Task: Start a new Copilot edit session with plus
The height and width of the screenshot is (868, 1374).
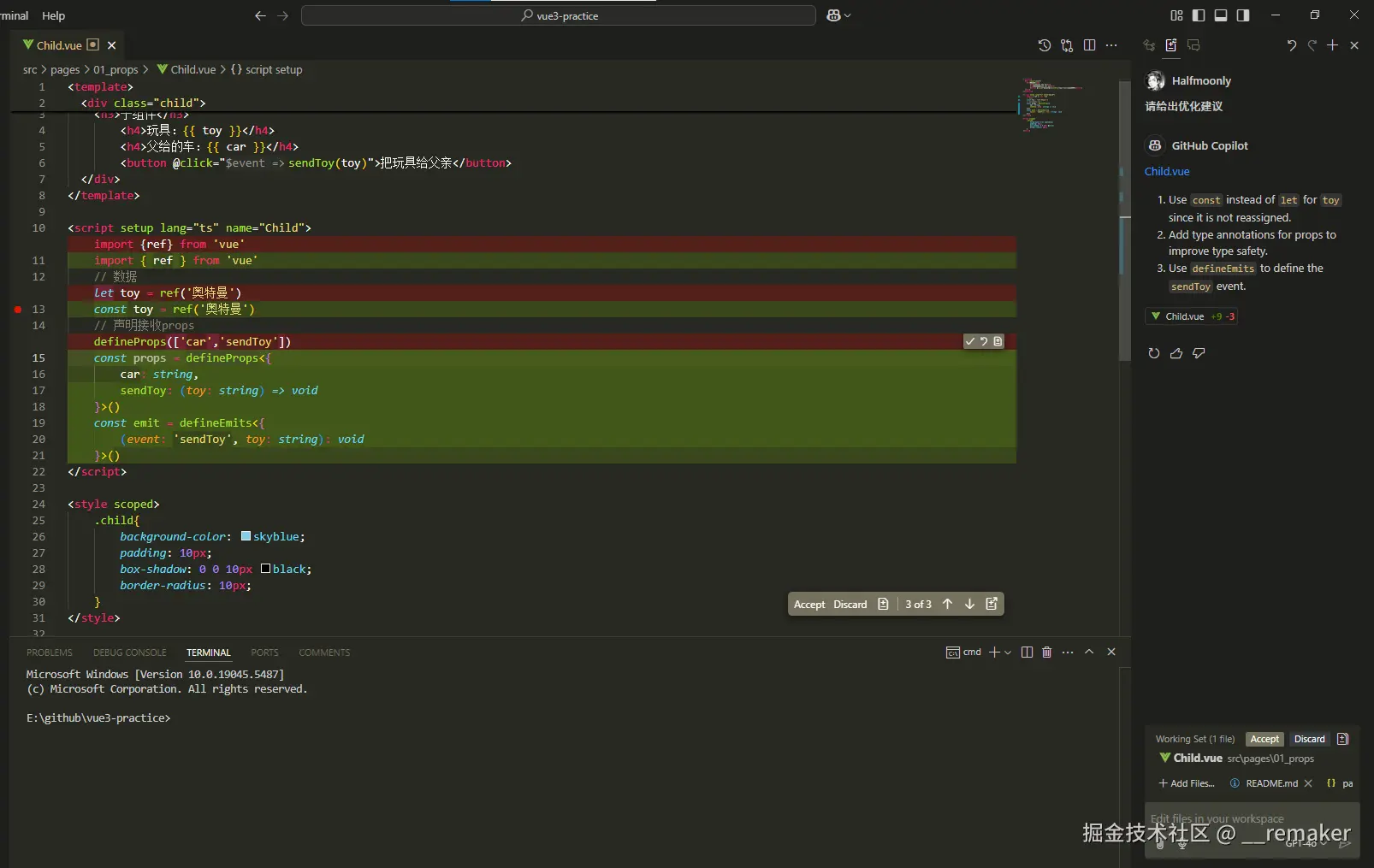Action: click(1332, 45)
